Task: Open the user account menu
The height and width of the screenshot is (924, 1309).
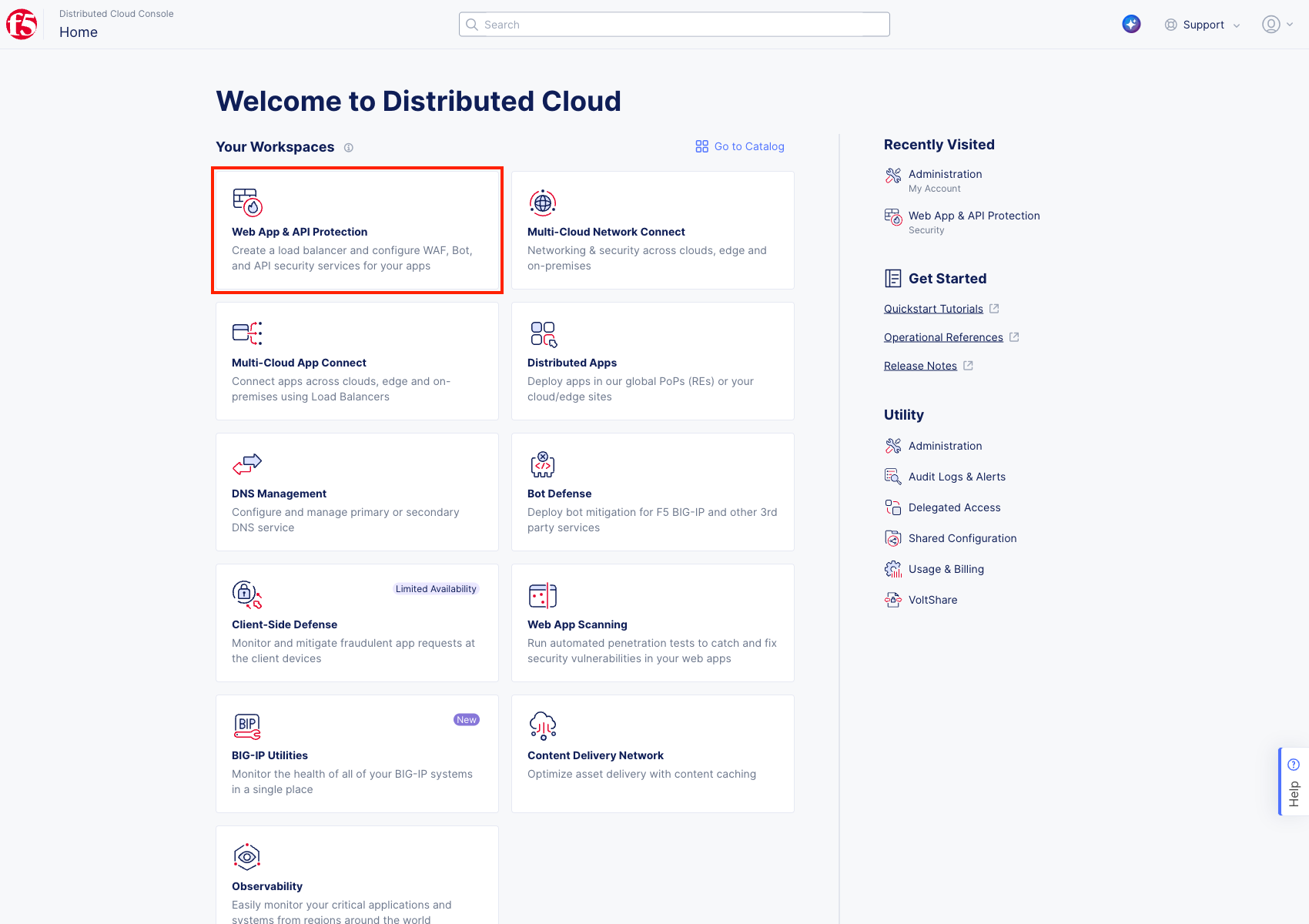Action: pos(1277,25)
